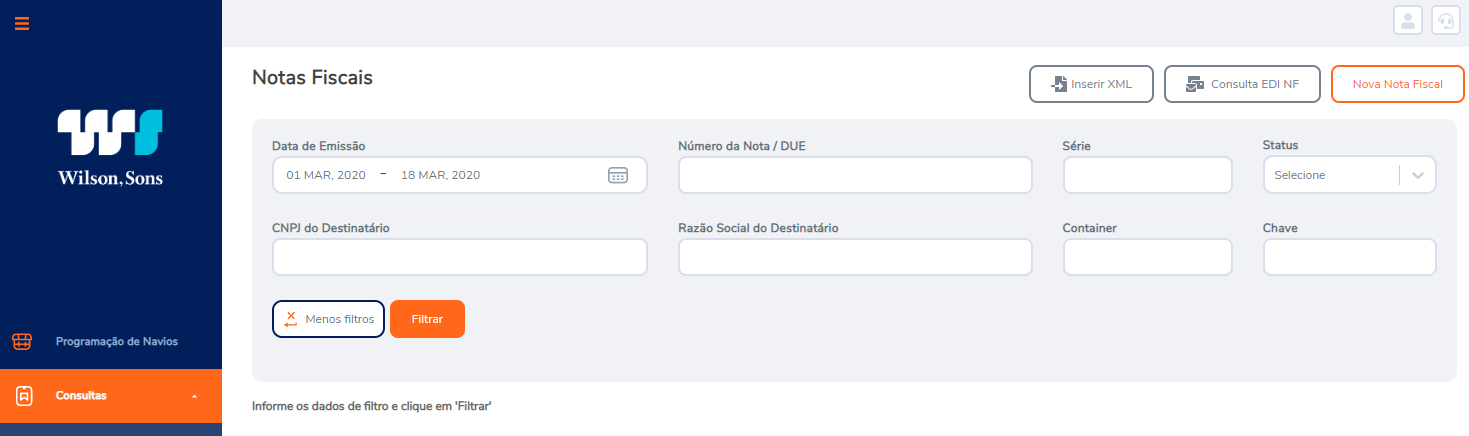This screenshot has width=1469, height=436.
Task: Create a Nova Nota Fiscal
Action: pos(1397,84)
